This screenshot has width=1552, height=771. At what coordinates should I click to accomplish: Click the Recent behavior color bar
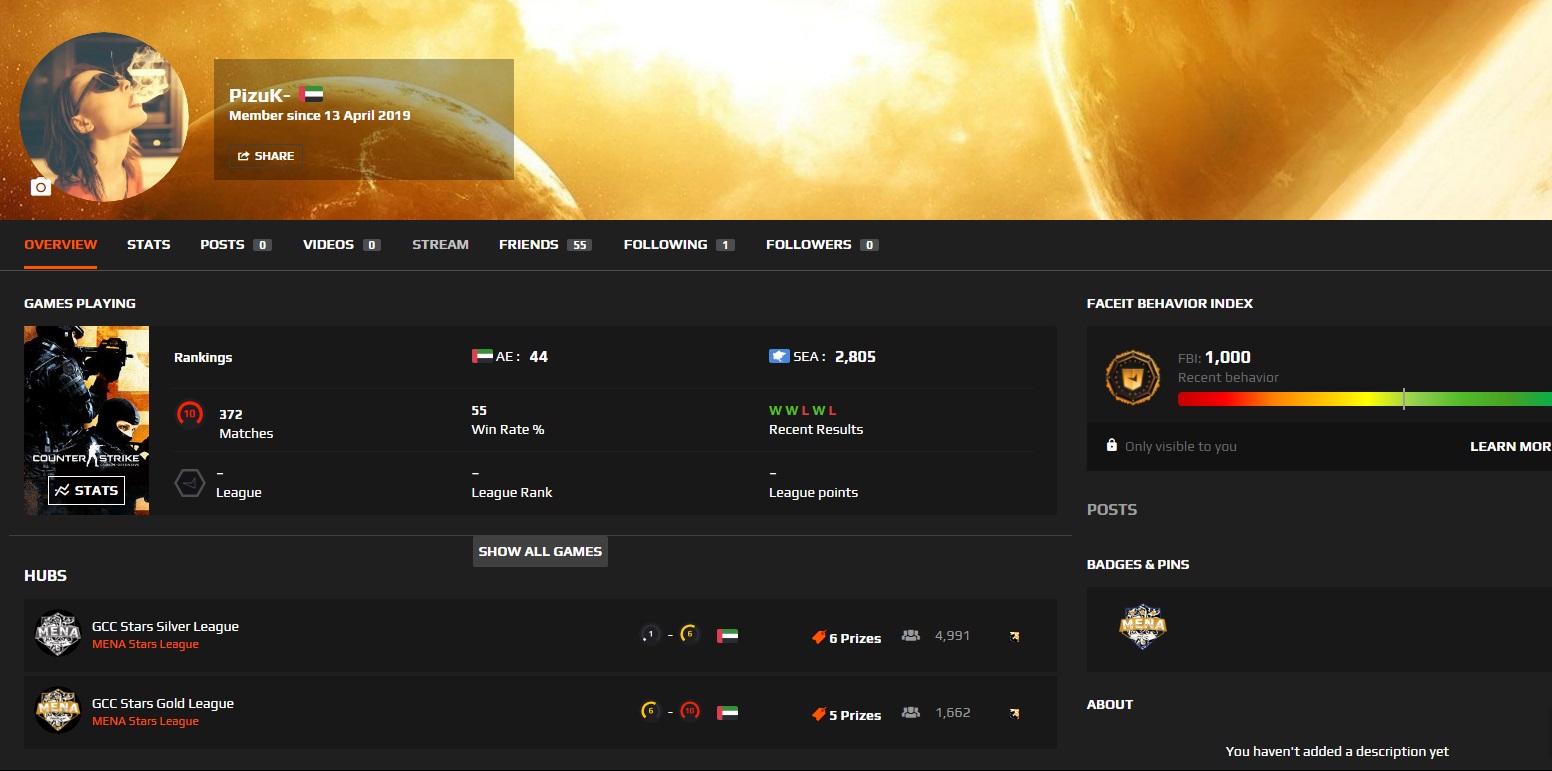coord(1365,399)
